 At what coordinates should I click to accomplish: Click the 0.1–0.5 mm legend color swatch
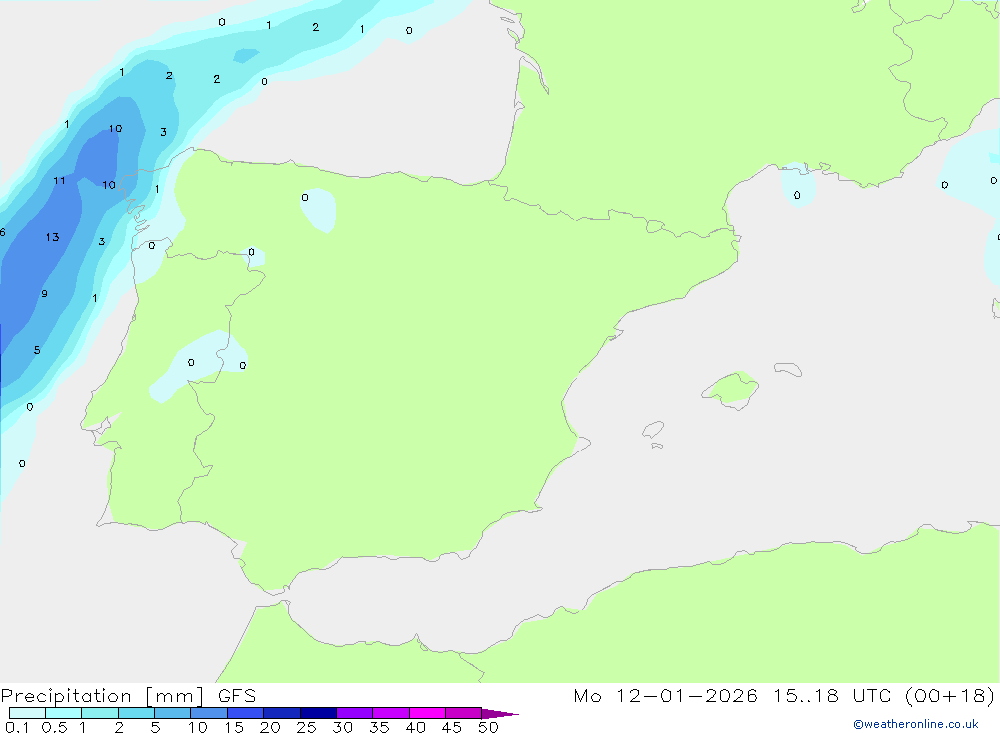tap(27, 713)
